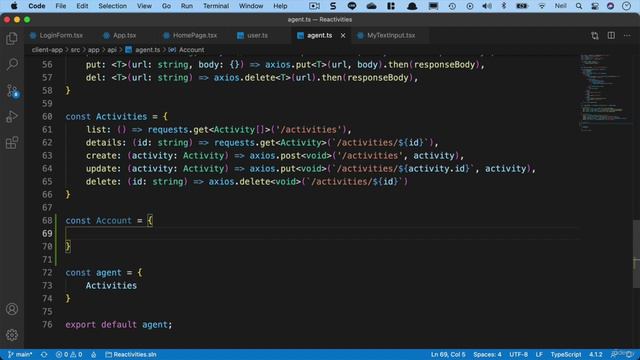Open the Code application menu

37,6
